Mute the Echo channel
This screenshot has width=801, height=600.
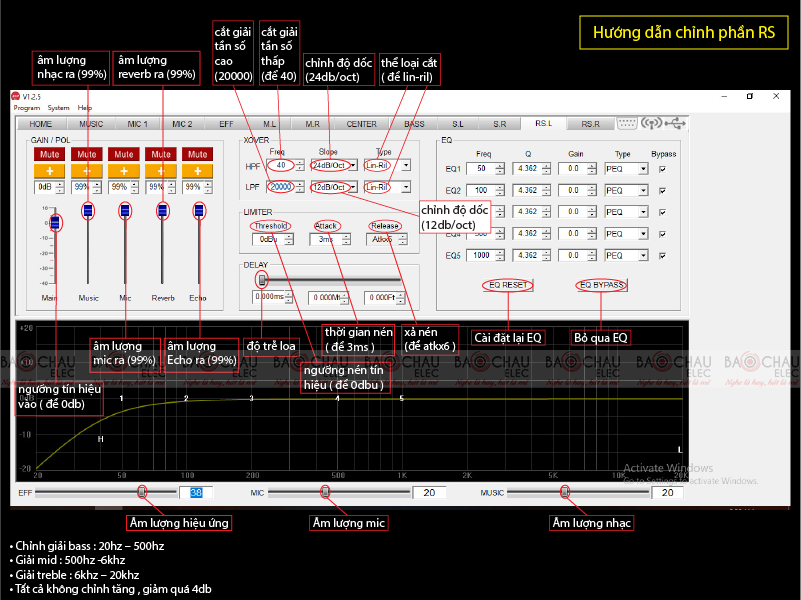point(197,154)
